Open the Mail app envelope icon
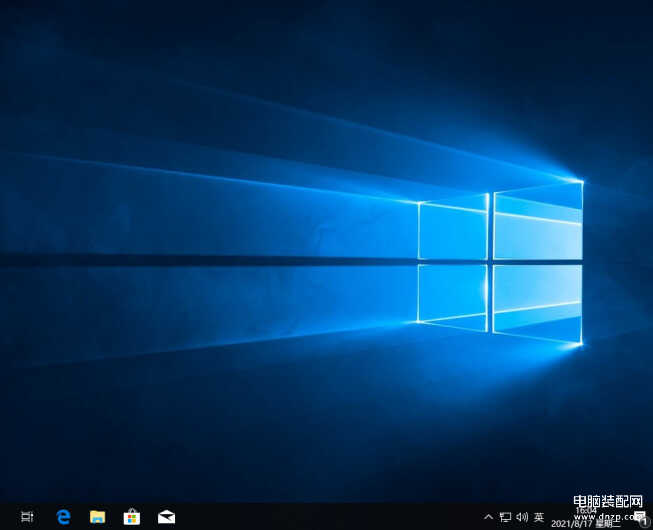The image size is (653, 530). 166,517
